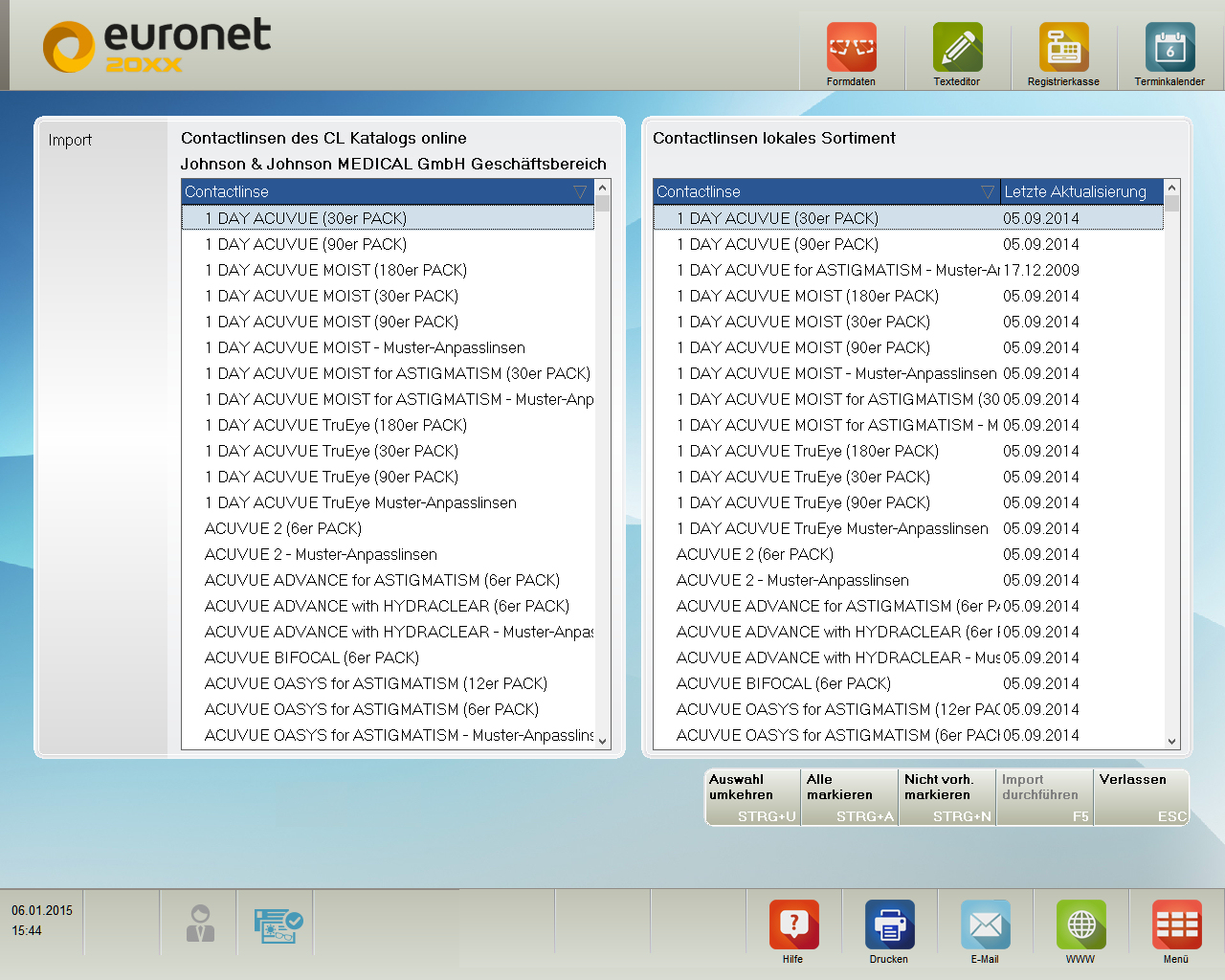Click Auswahl umkehren button
Image resolution: width=1225 pixels, height=980 pixels.
tap(753, 797)
